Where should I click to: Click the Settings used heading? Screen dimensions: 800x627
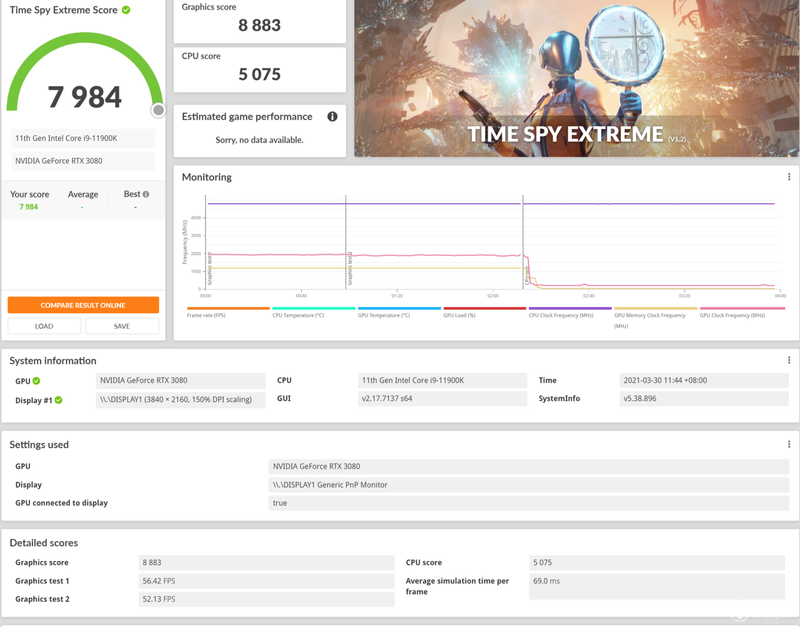click(x=39, y=445)
